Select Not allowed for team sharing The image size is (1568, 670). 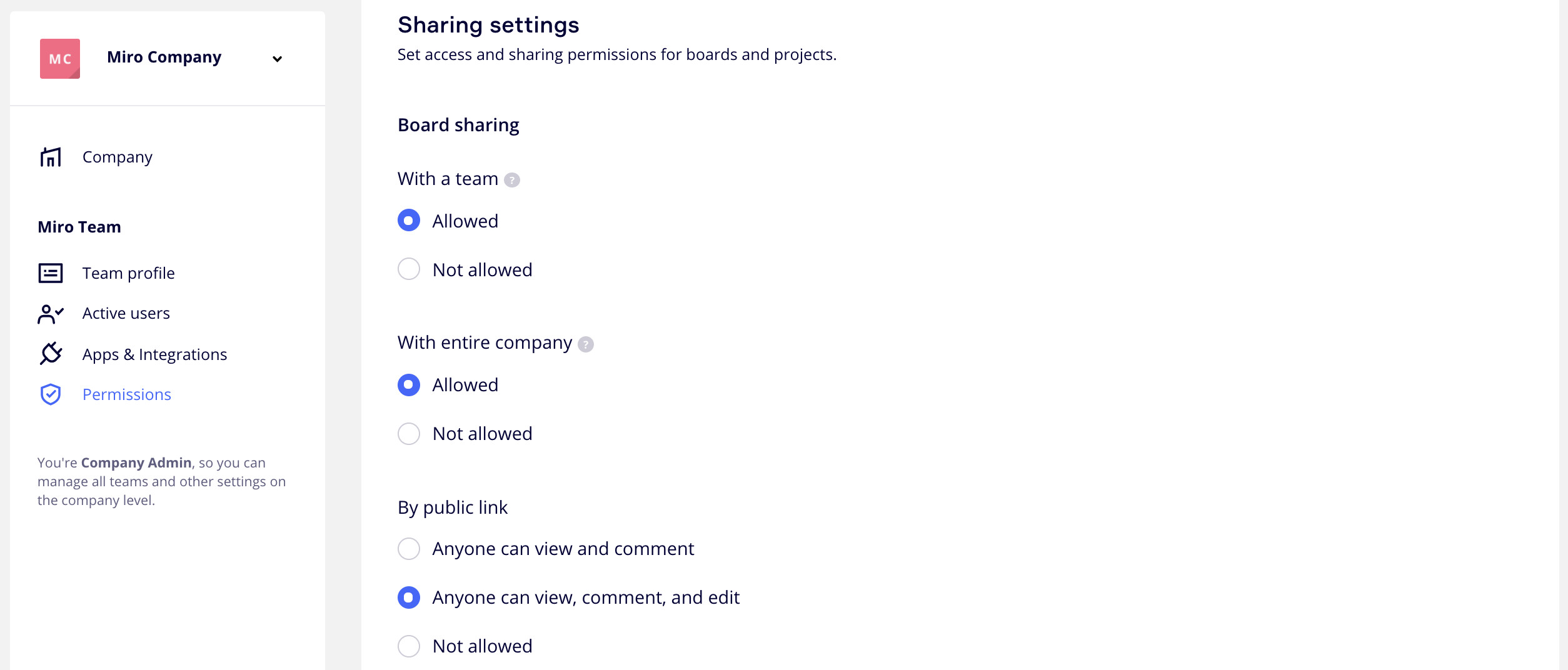coord(409,269)
